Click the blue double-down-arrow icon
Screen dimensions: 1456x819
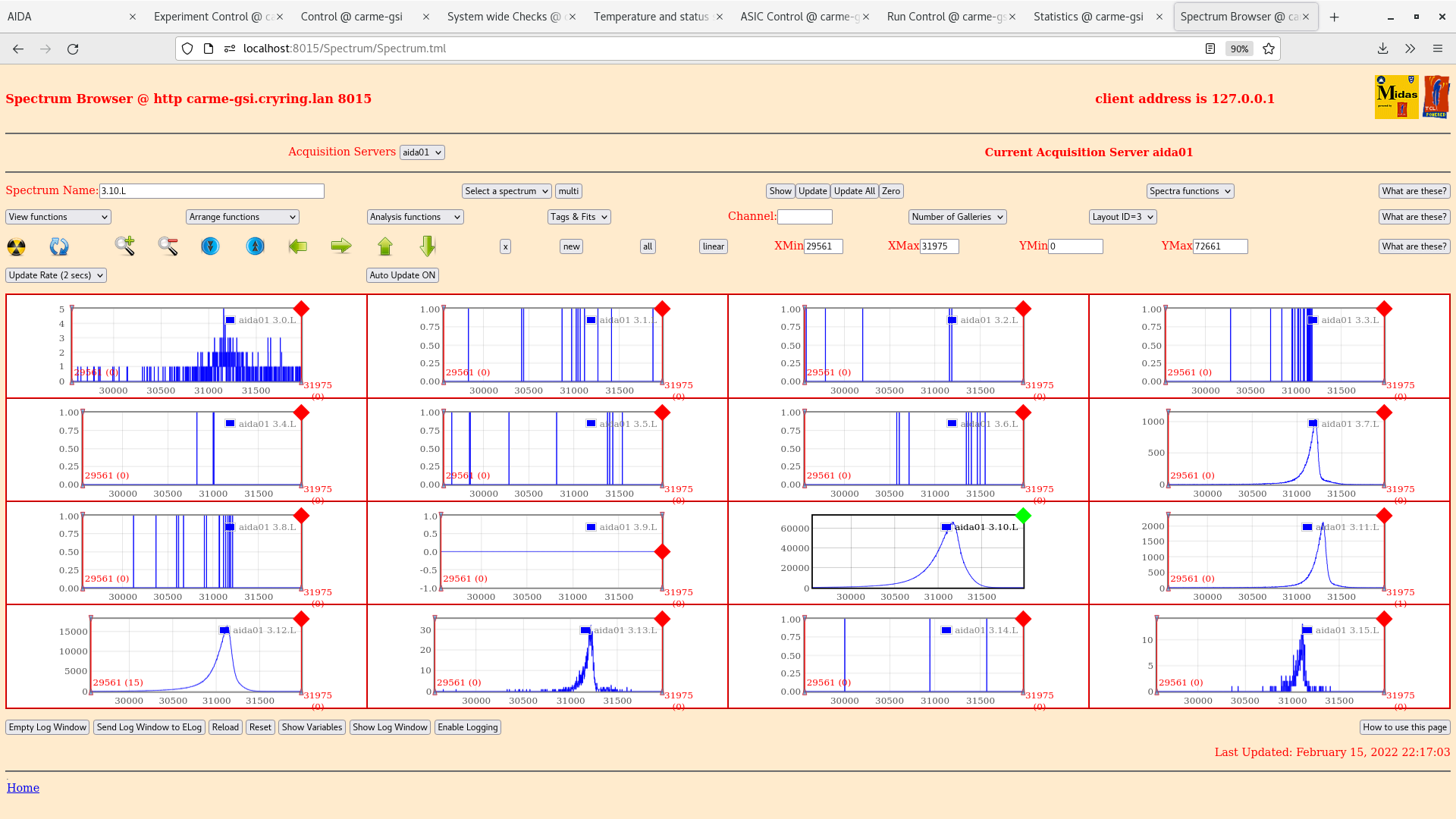[210, 246]
